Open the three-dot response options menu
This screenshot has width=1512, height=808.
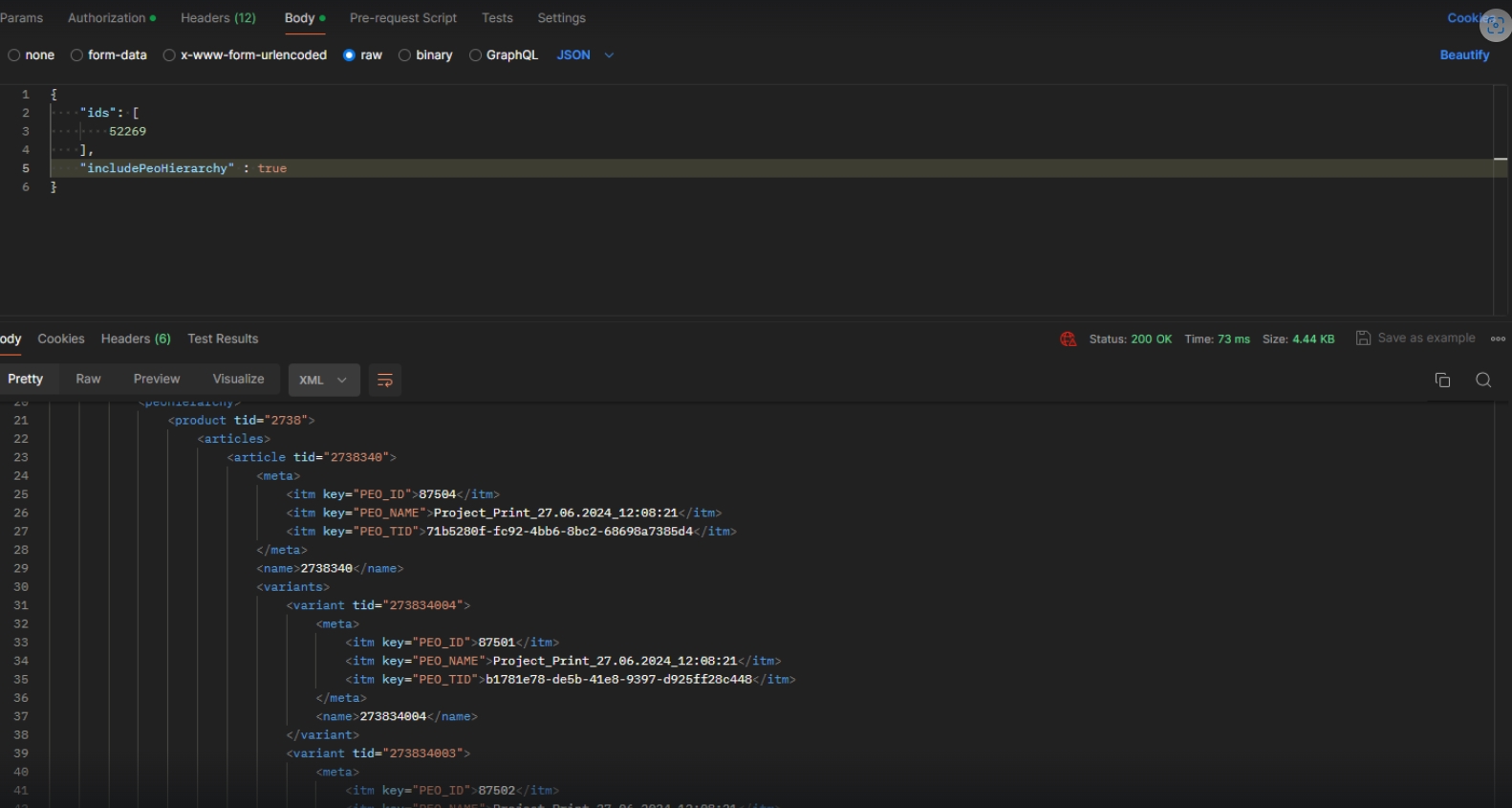(x=1498, y=338)
